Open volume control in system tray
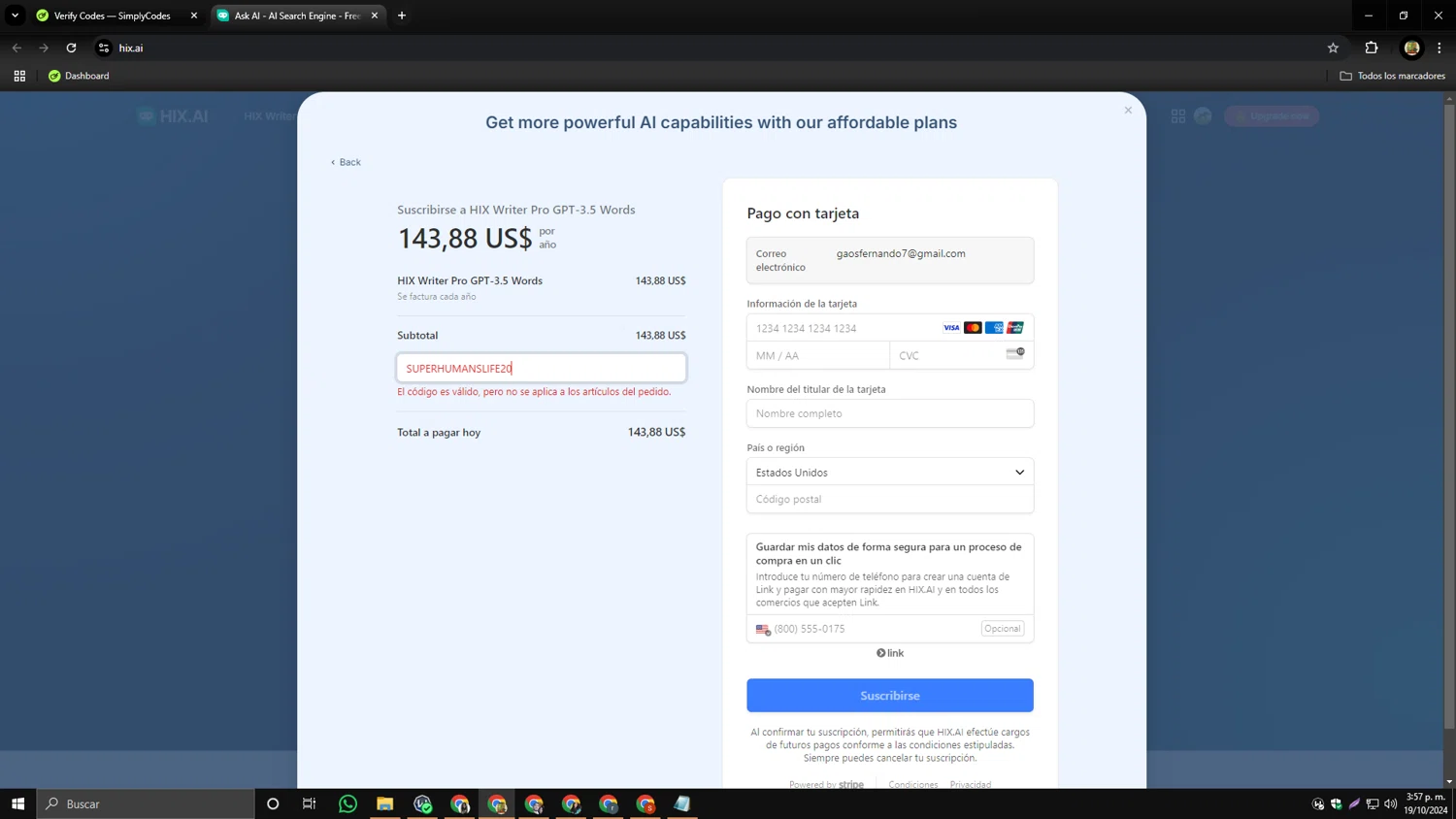This screenshot has height=819, width=1456. [1391, 803]
